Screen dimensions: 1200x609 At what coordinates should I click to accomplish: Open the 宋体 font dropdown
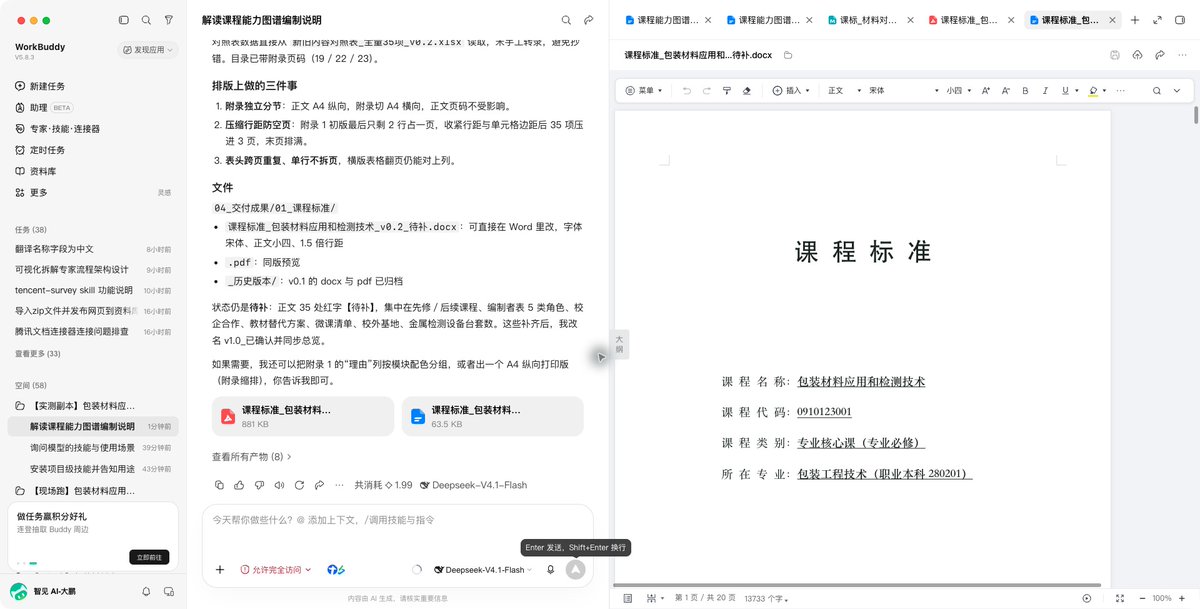click(x=902, y=90)
